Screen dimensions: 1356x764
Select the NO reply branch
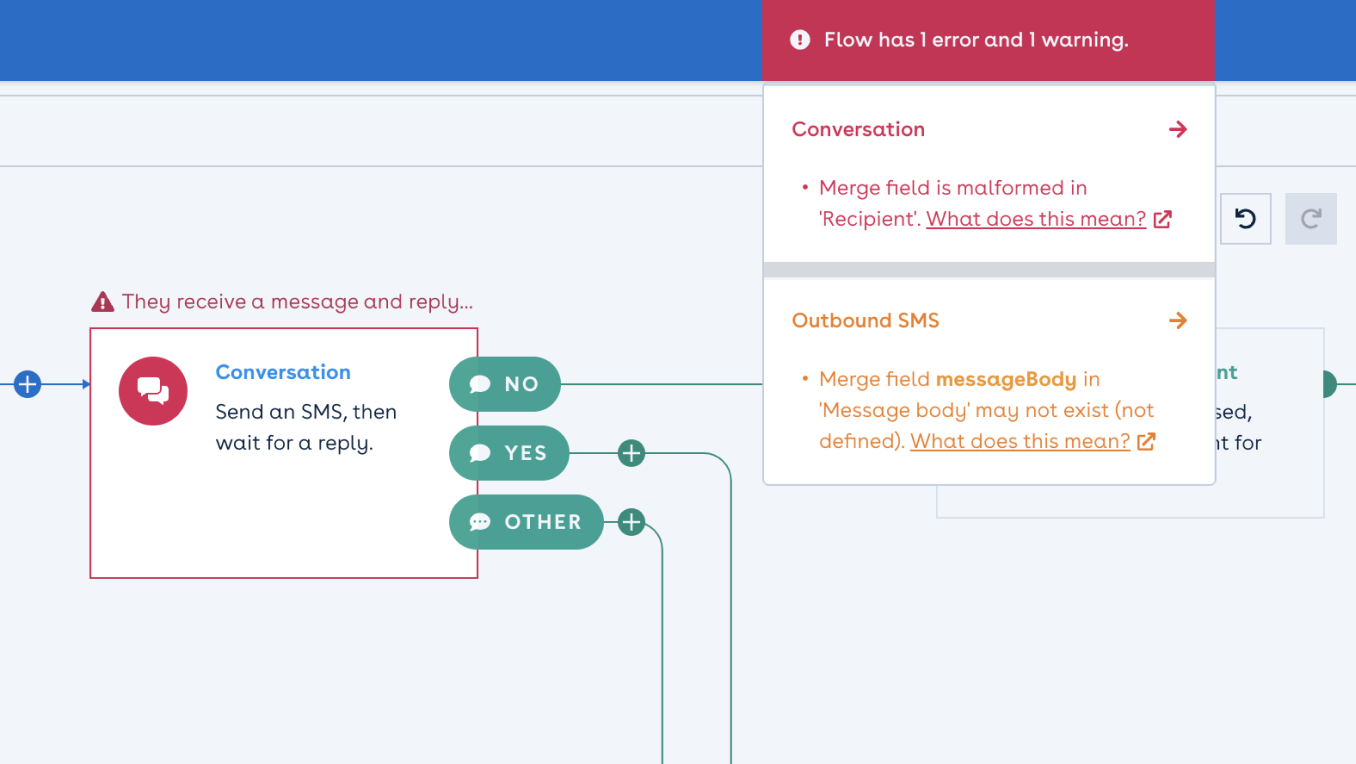click(505, 384)
